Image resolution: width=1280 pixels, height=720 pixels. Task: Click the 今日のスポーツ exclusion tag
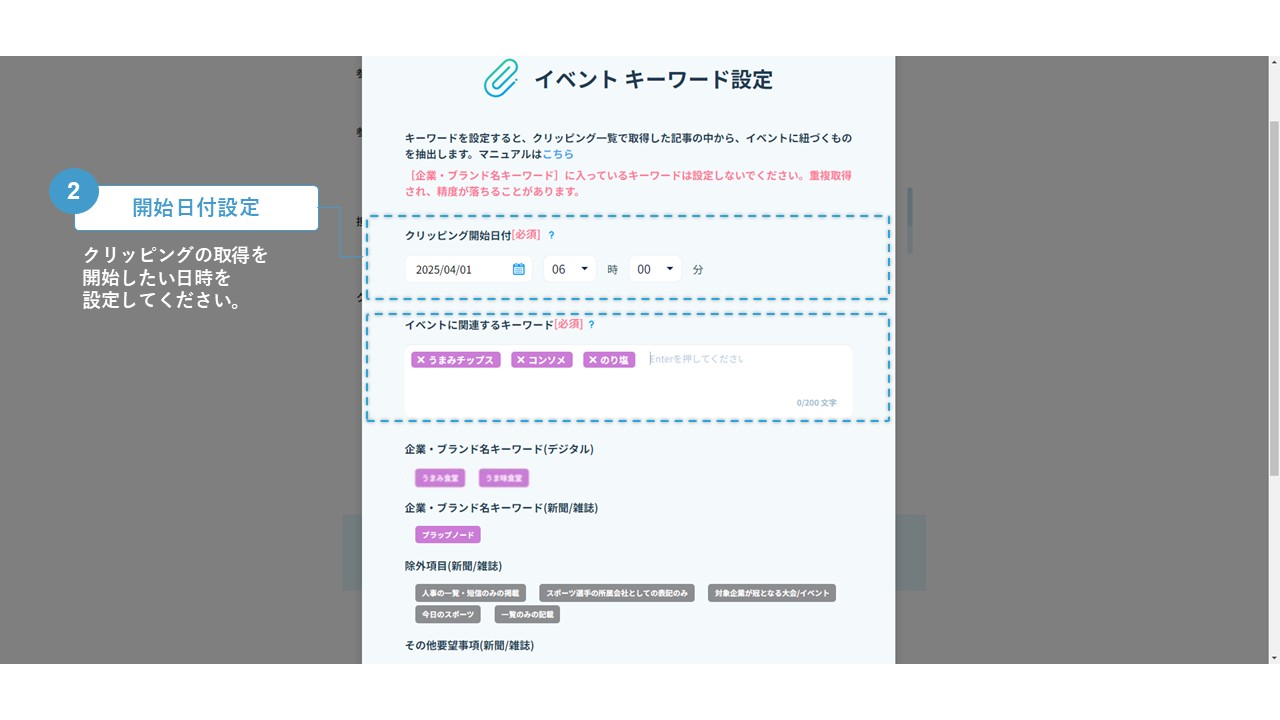point(447,614)
